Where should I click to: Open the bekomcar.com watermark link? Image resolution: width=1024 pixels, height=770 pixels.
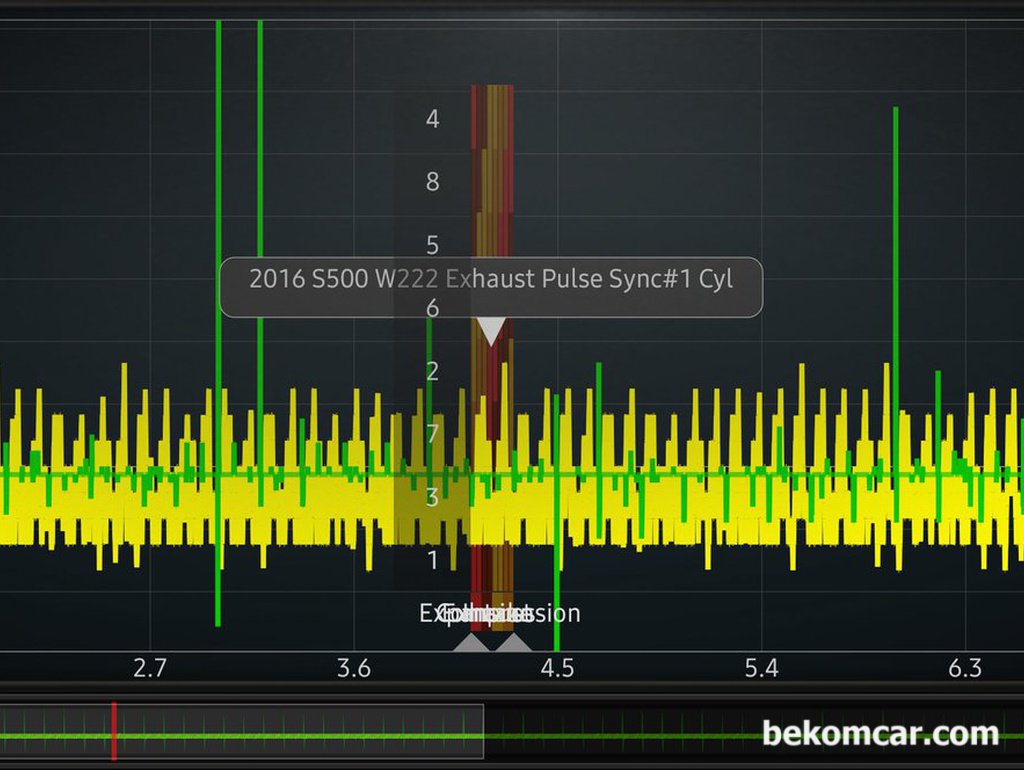pos(880,733)
